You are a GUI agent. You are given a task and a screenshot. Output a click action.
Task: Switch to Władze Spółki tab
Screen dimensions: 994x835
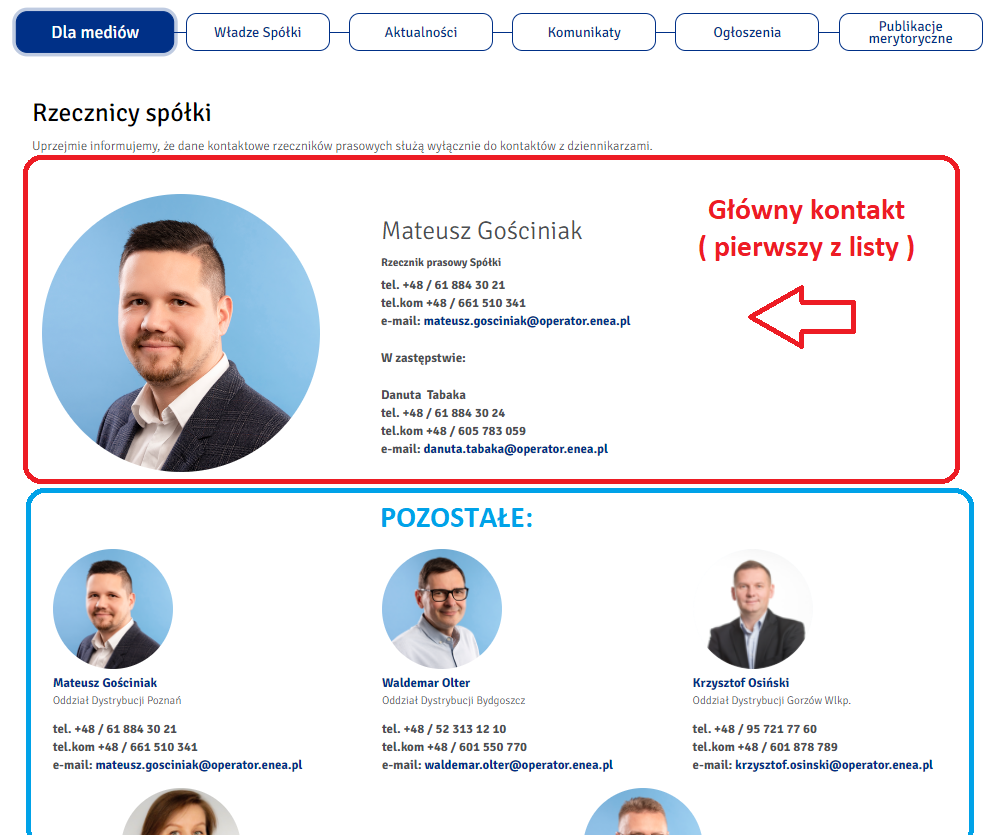[x=258, y=32]
